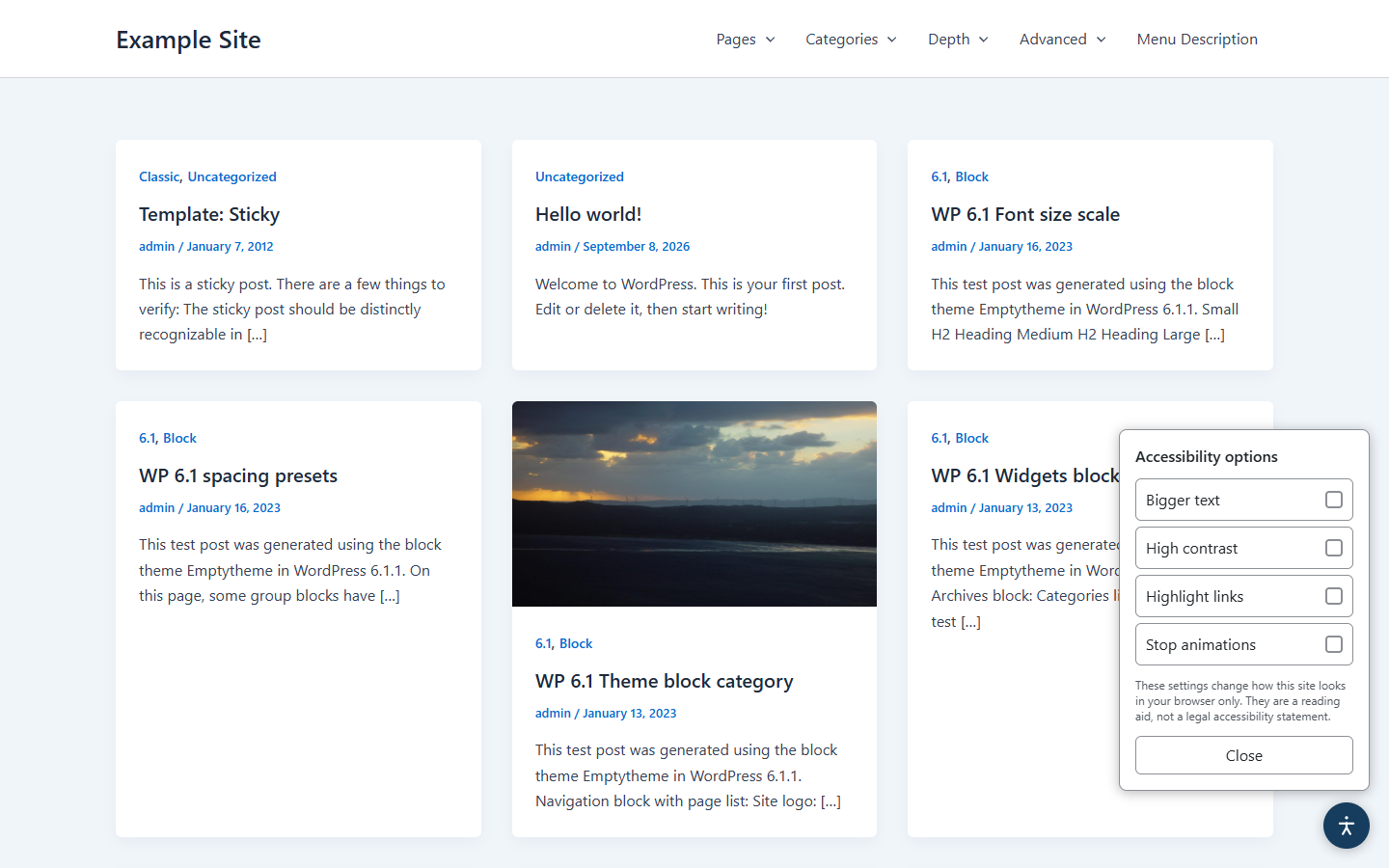Select the 6.1 category on Font size scale card
Image resolution: width=1389 pixels, height=868 pixels.
(940, 176)
